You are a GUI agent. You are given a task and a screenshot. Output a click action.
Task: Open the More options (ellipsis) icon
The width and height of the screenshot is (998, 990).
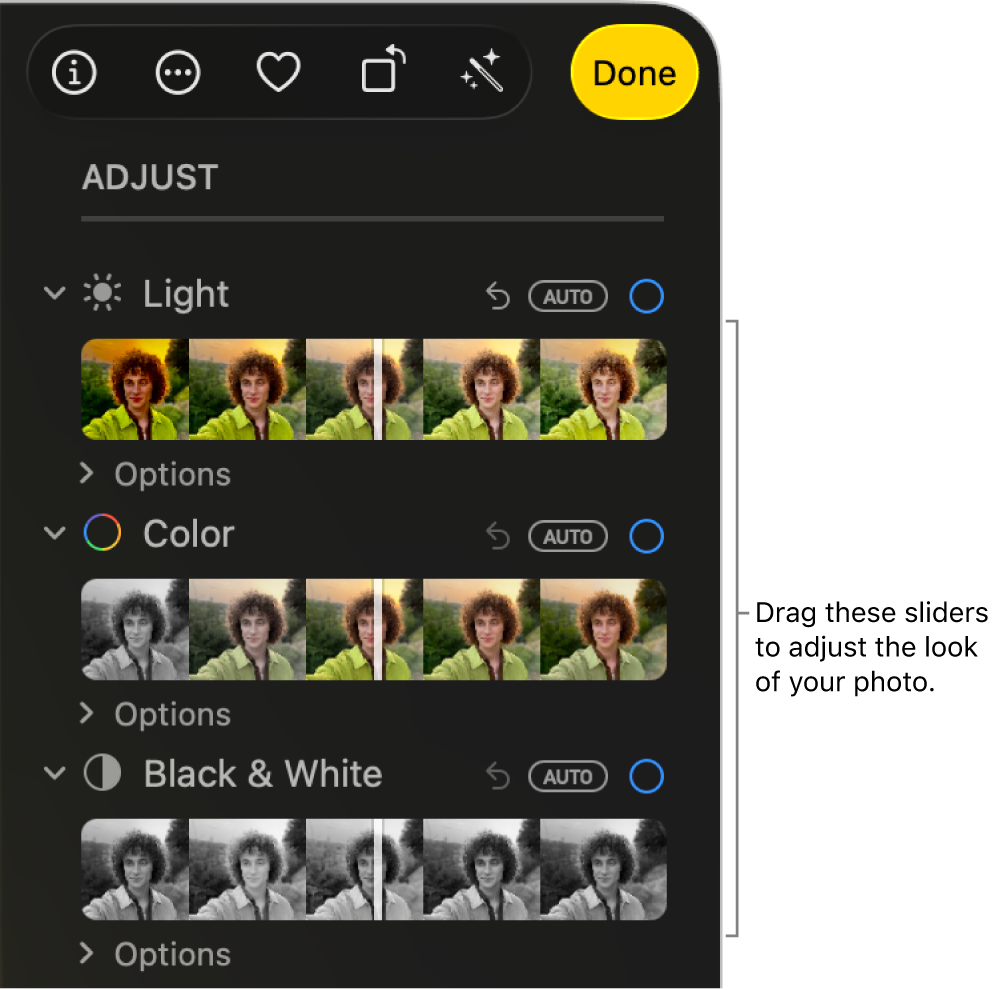pyautogui.click(x=177, y=72)
